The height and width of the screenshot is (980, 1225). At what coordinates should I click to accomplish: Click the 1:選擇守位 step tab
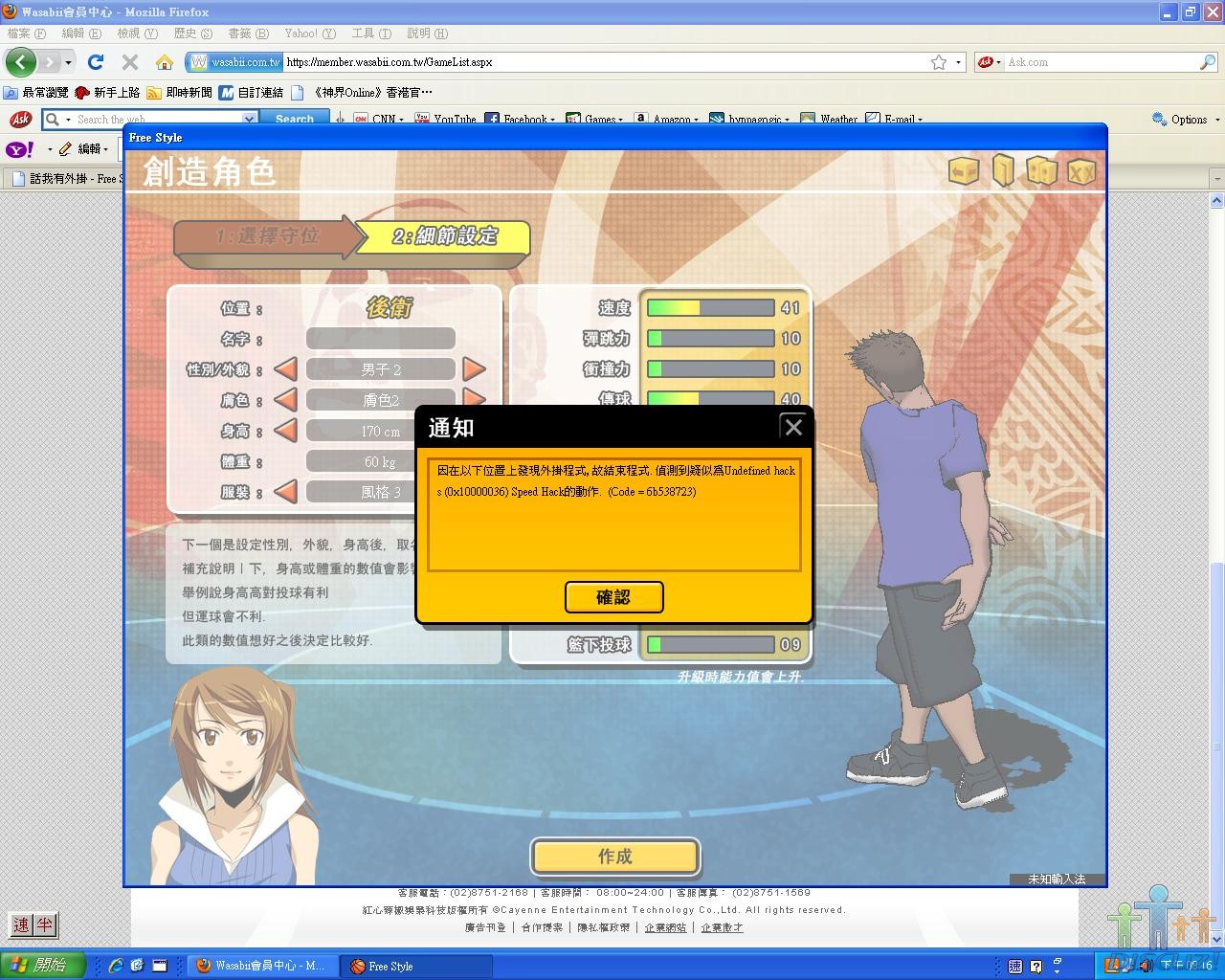[264, 237]
